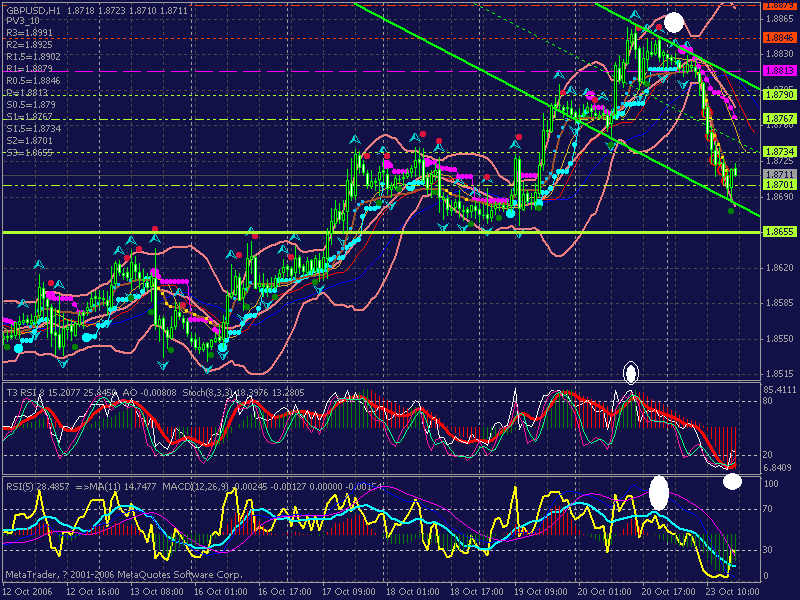Click the green 1.8767 S1 price tag

[x=779, y=119]
